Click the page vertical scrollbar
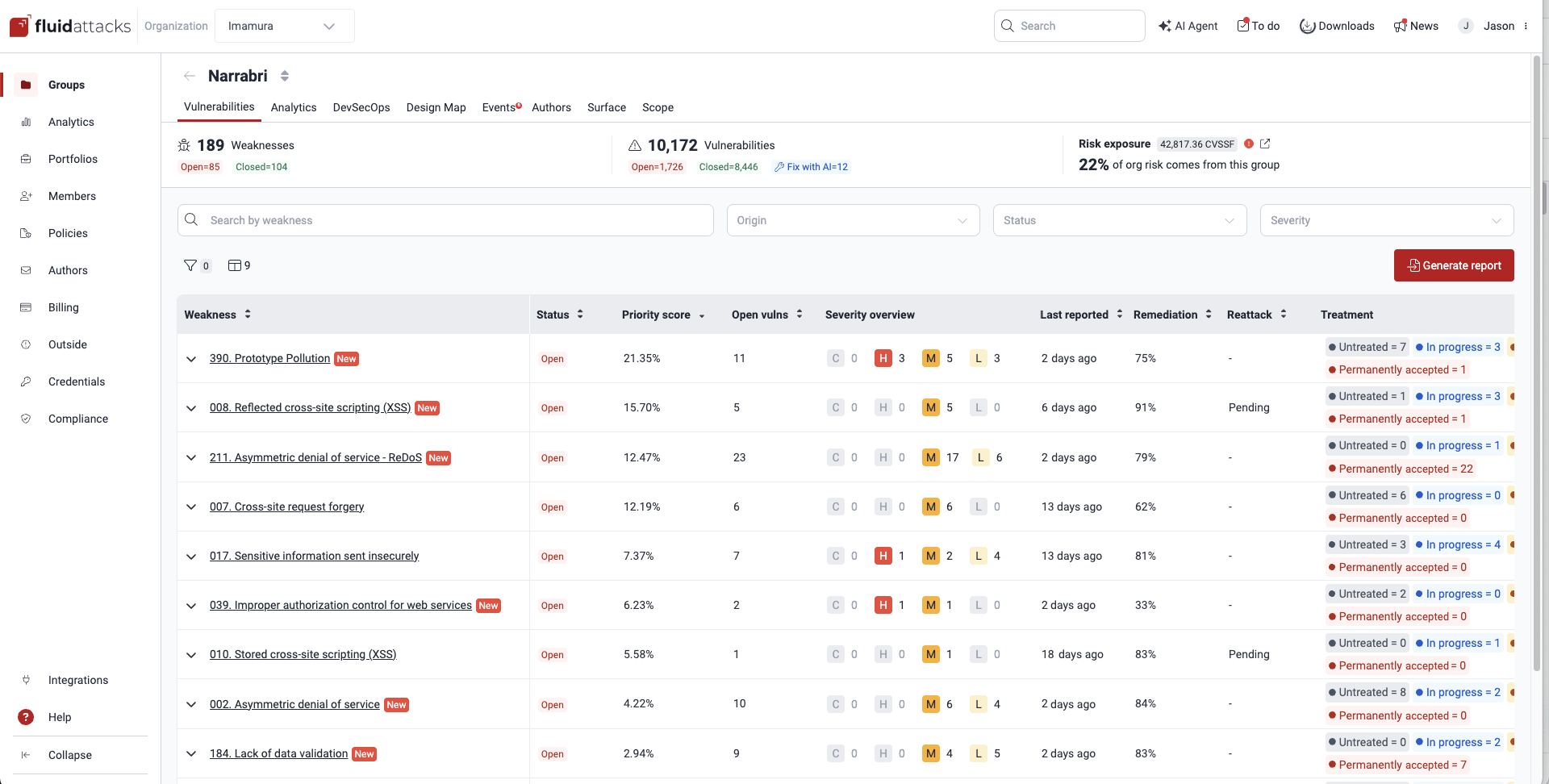 tap(1536, 363)
